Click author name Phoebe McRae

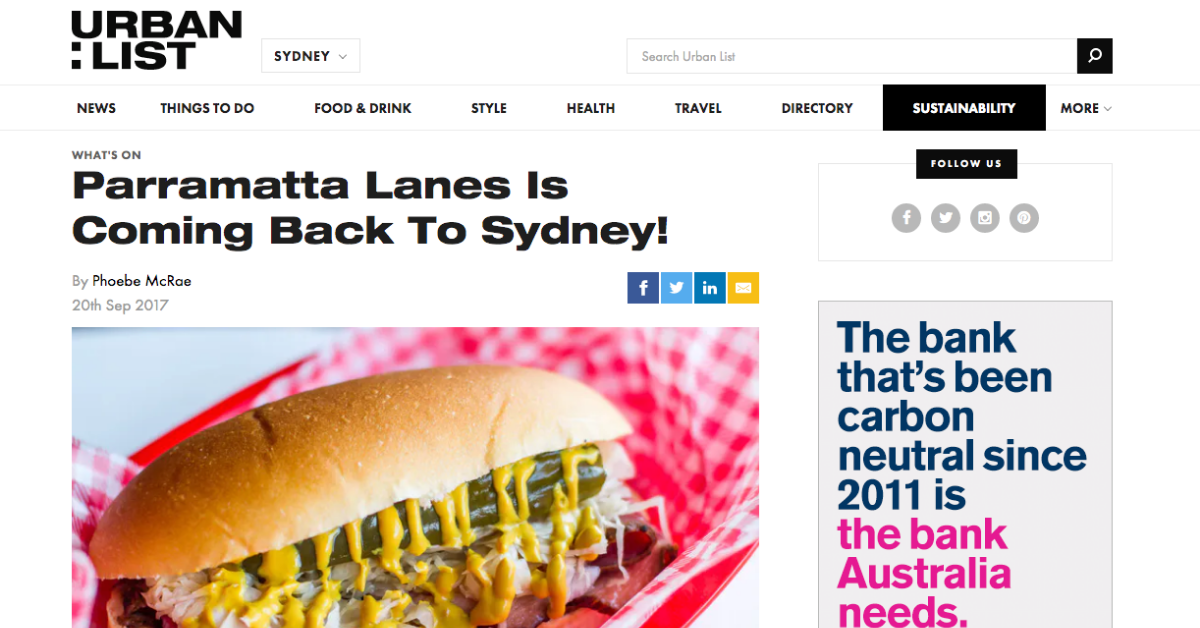(142, 281)
